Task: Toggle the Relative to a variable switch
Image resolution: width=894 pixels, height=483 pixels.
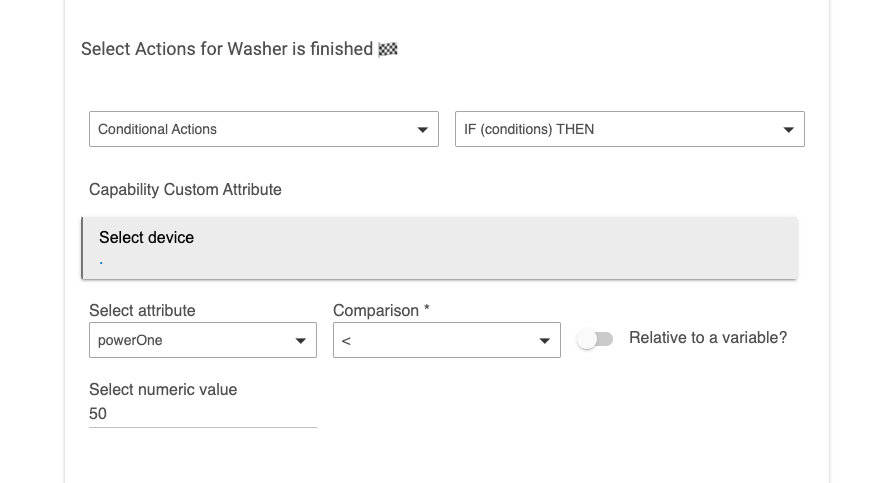Action: (595, 339)
